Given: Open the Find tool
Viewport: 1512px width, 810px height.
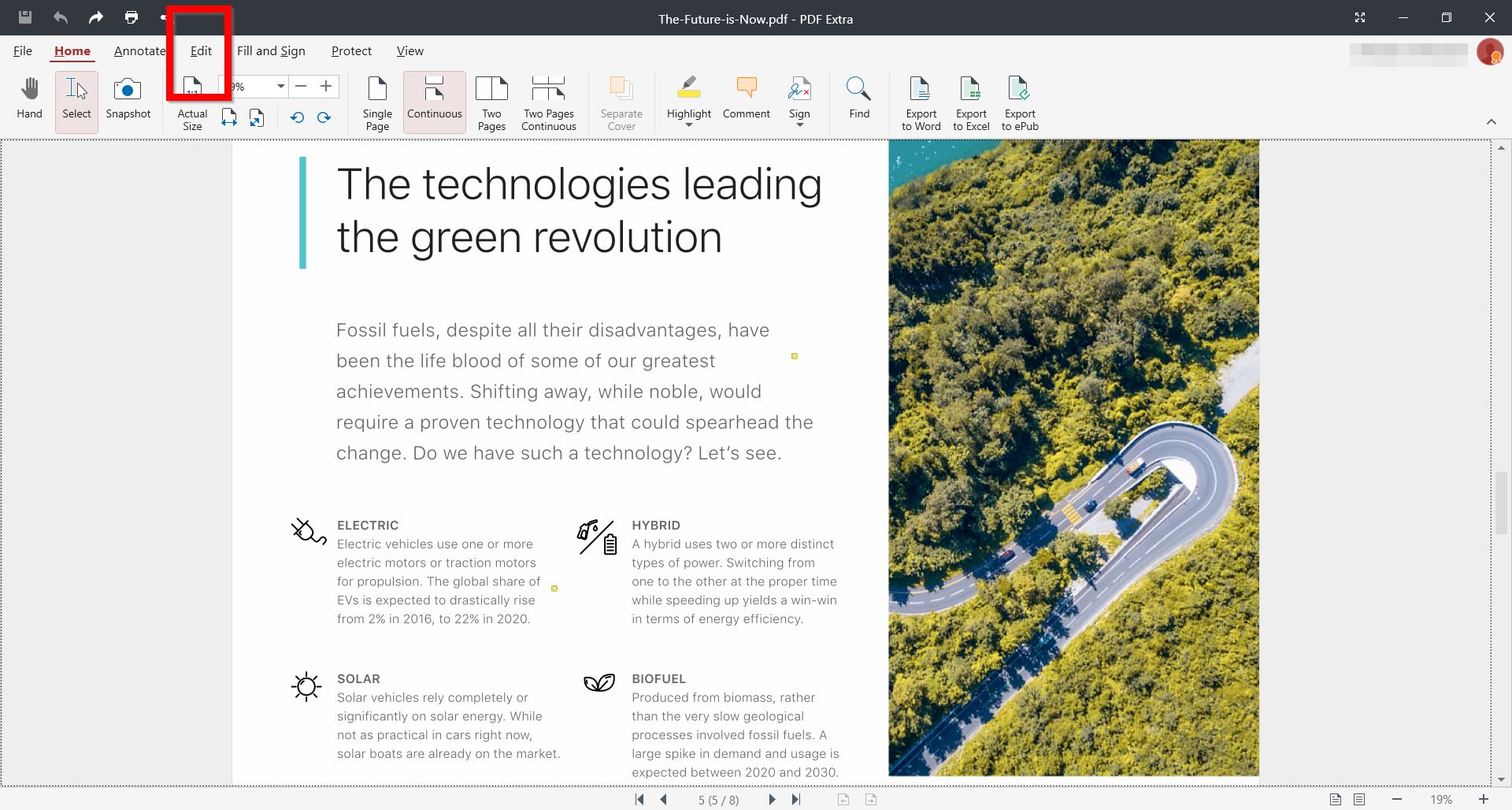Looking at the screenshot, I should click(858, 99).
